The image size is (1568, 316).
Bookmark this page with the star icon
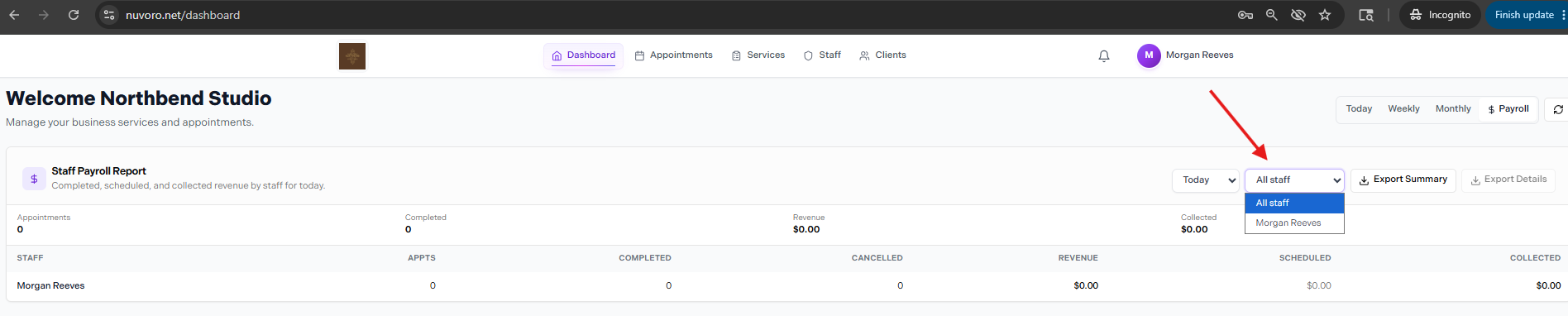tap(1325, 15)
